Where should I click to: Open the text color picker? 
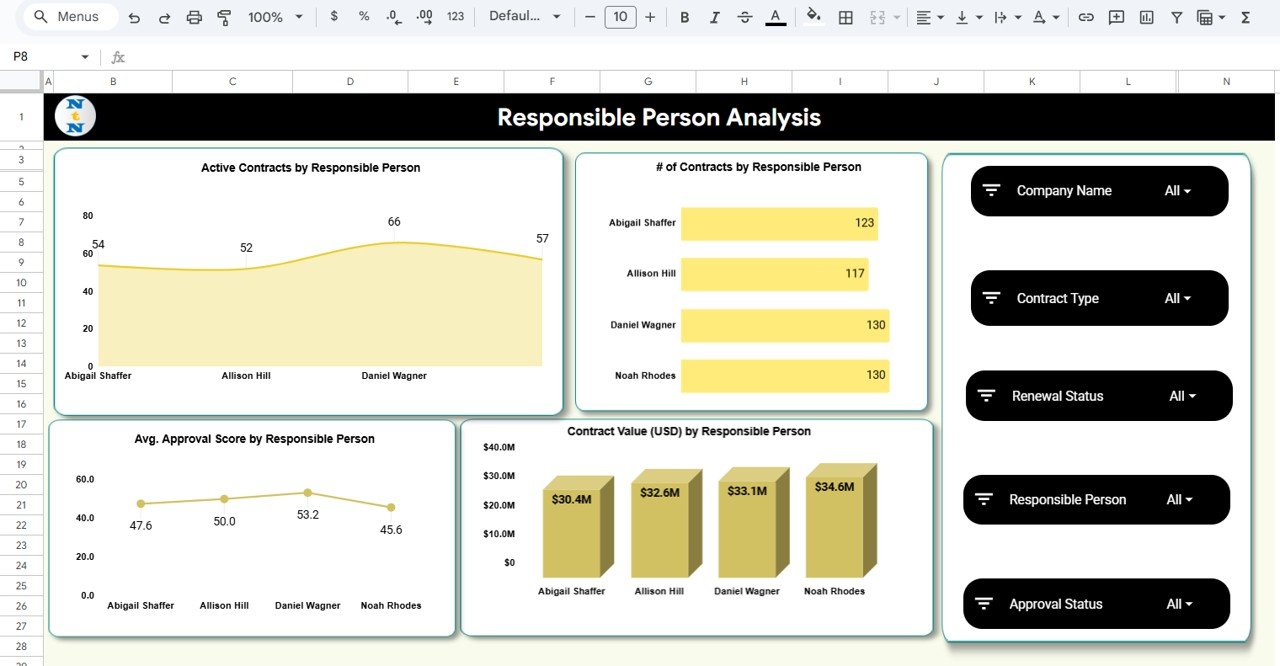pyautogui.click(x=775, y=17)
